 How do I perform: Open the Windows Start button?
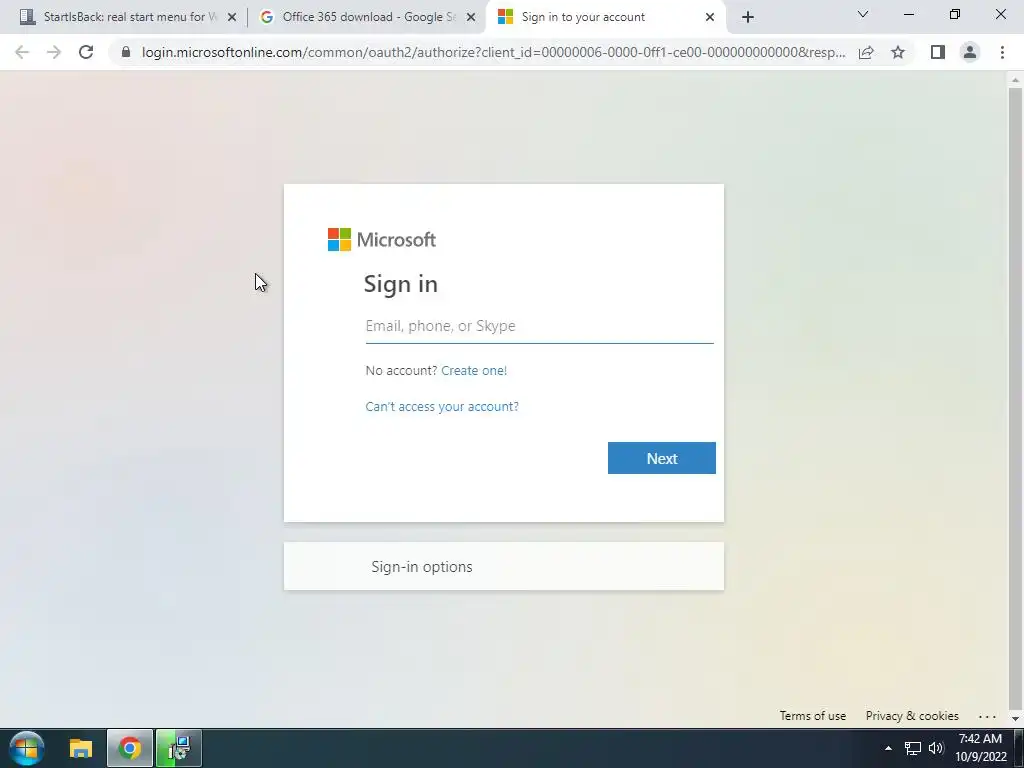tap(27, 748)
